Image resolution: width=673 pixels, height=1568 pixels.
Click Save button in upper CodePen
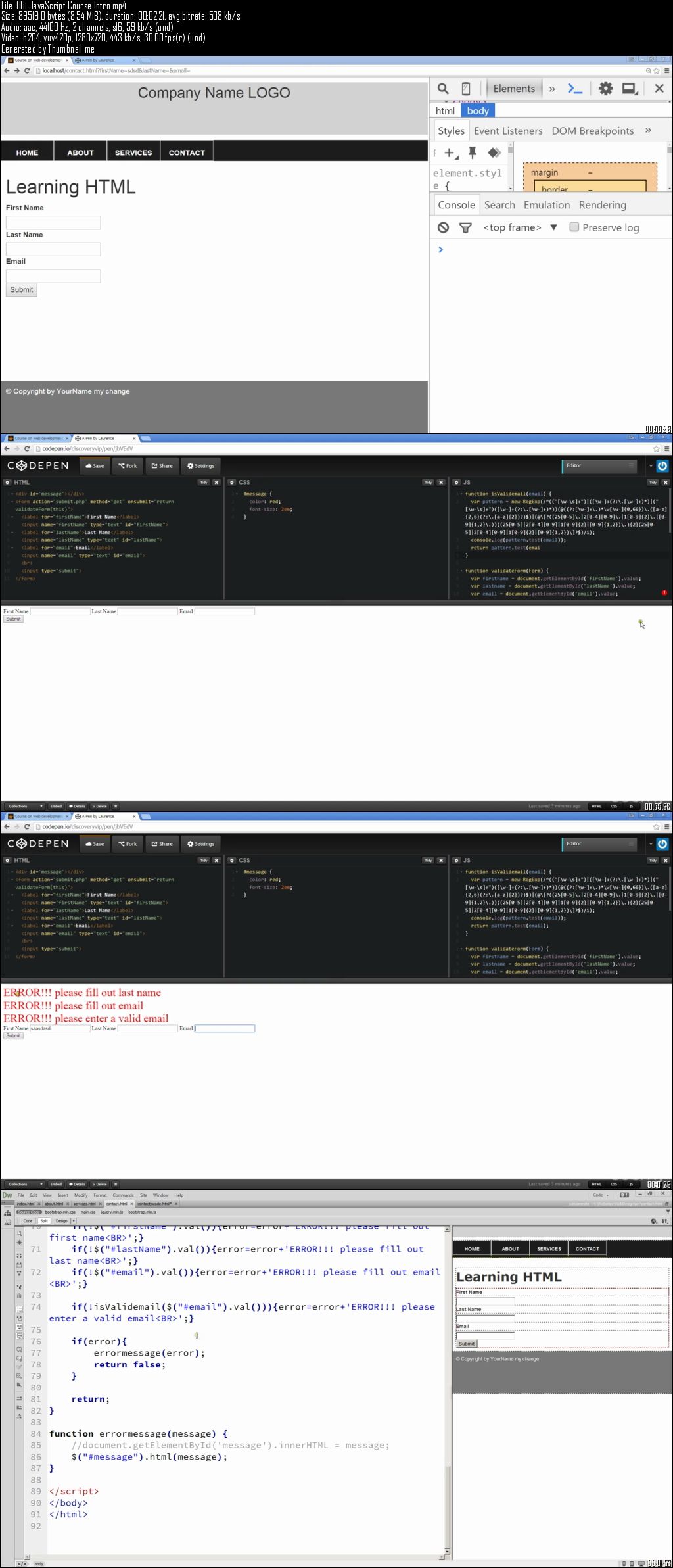point(95,465)
